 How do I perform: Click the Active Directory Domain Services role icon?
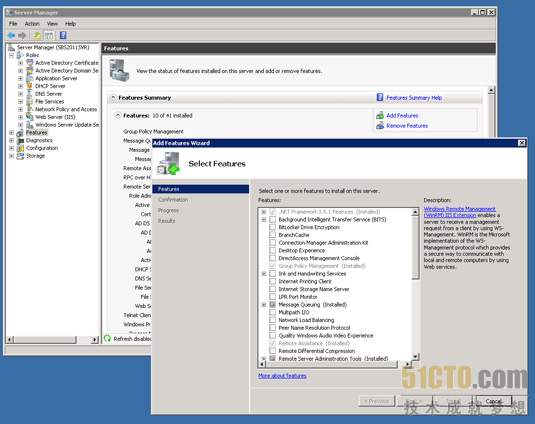click(30, 71)
